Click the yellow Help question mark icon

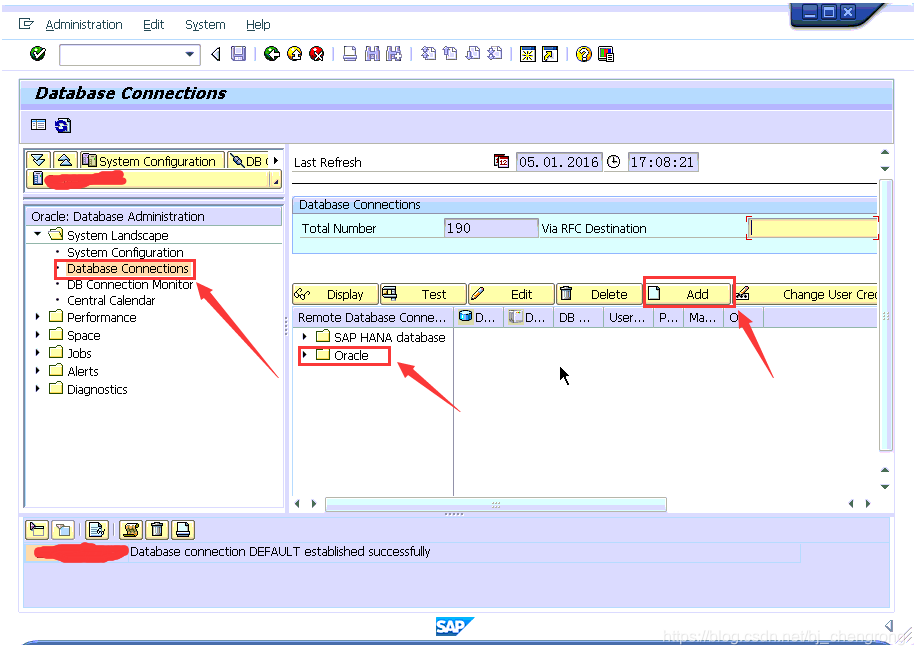point(583,54)
